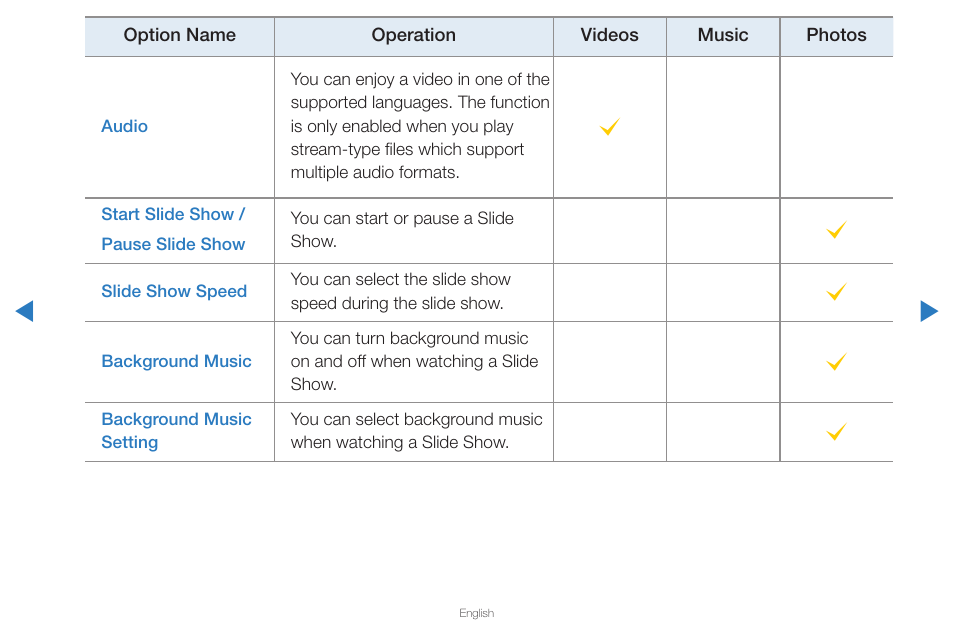Click Photos checkmark for Slide Show Speed

point(837,292)
